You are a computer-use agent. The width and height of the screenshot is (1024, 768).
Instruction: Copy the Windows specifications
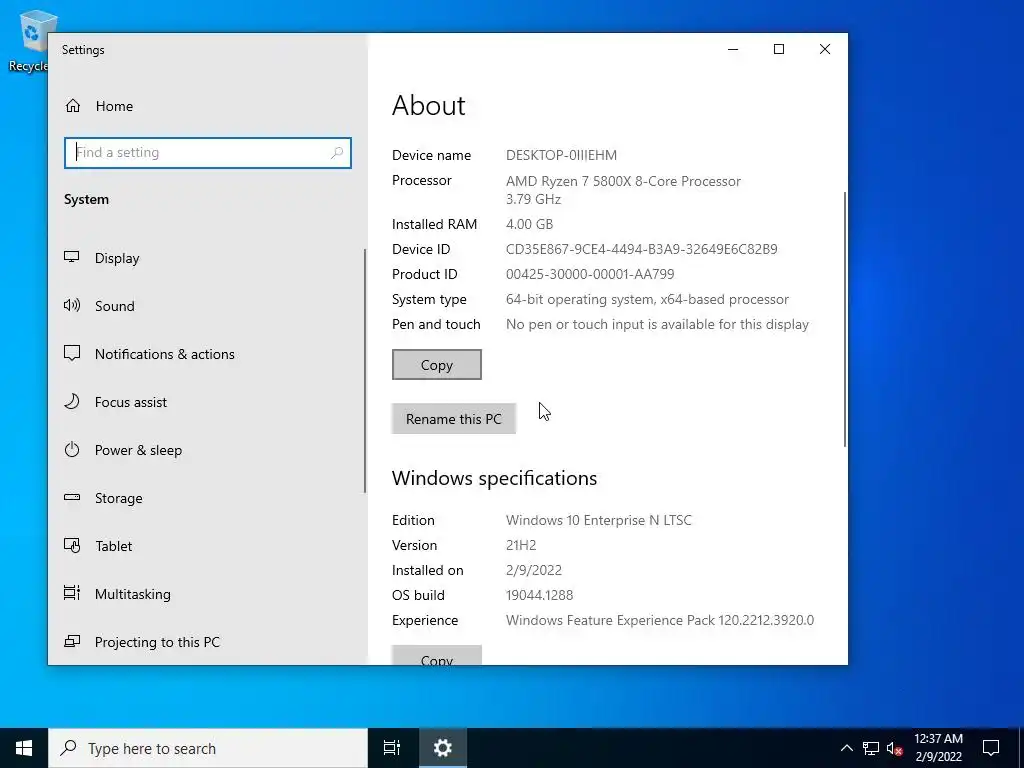pyautogui.click(x=437, y=656)
